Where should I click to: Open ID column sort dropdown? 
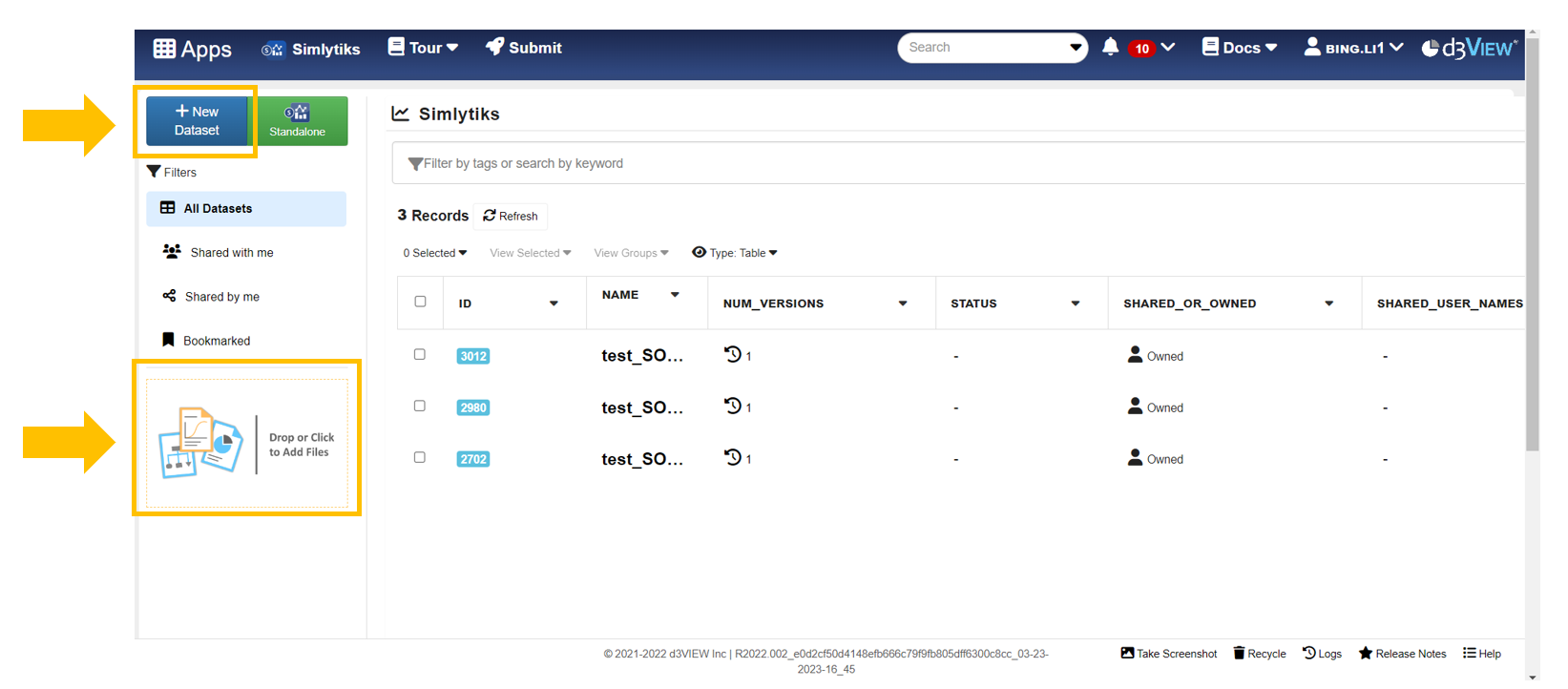pyautogui.click(x=554, y=303)
